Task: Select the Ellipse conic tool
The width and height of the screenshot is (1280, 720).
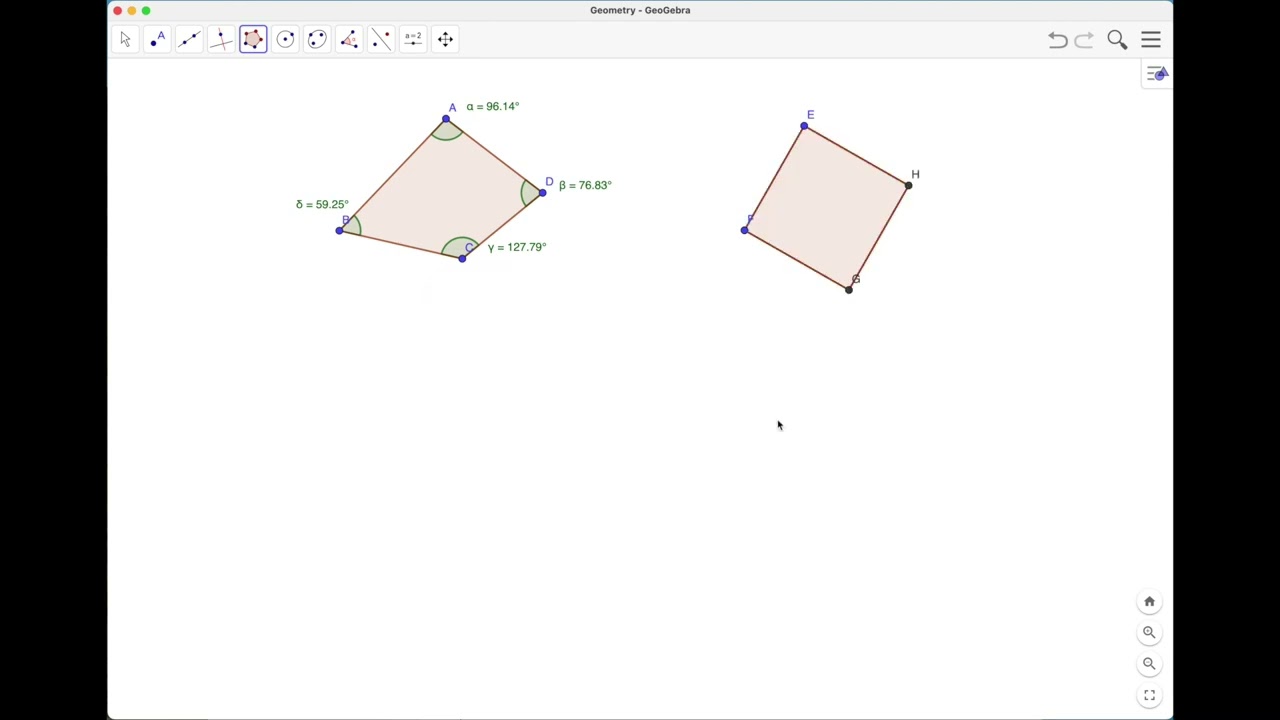Action: [317, 39]
